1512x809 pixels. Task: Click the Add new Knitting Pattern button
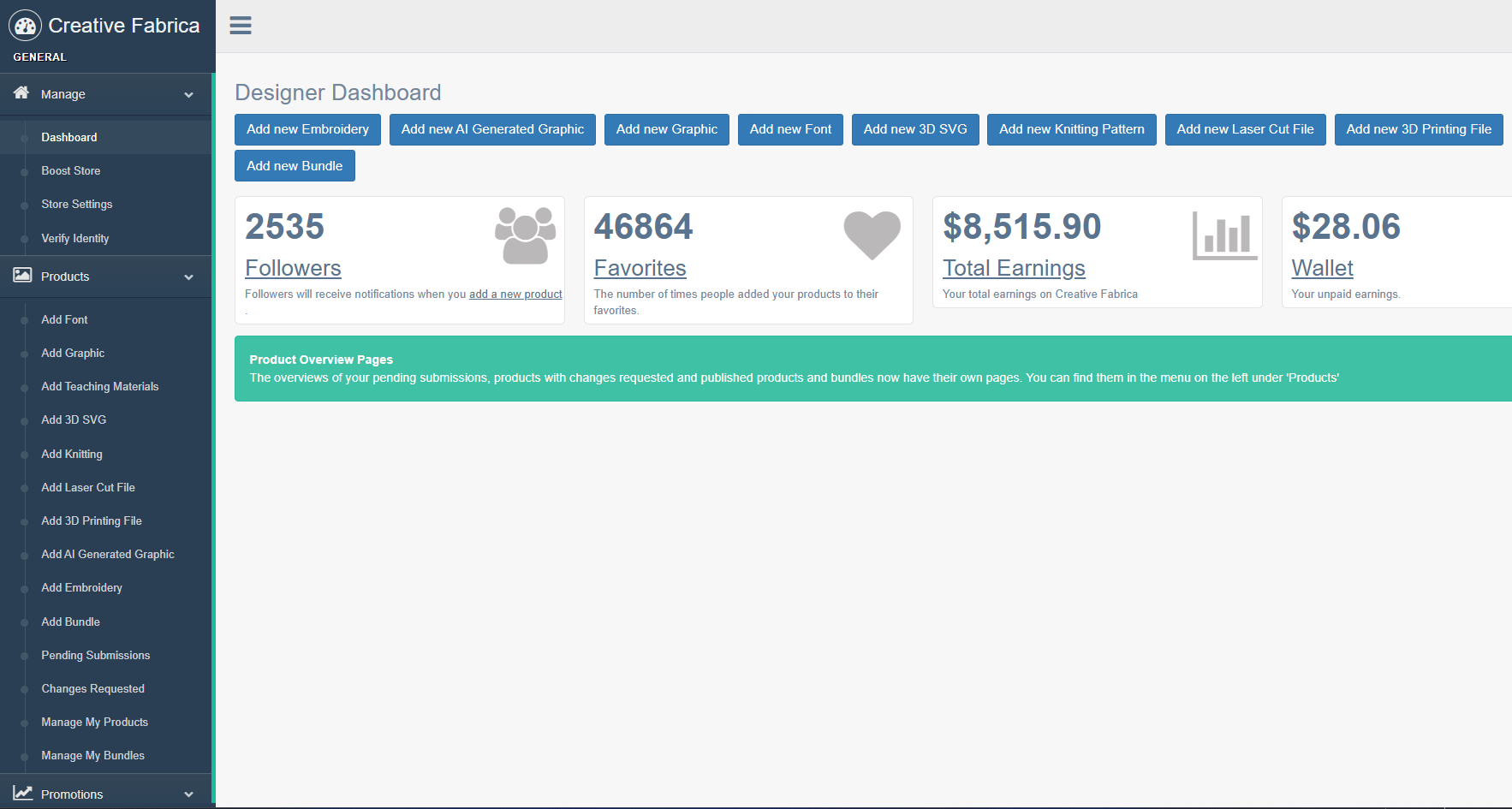(1071, 130)
